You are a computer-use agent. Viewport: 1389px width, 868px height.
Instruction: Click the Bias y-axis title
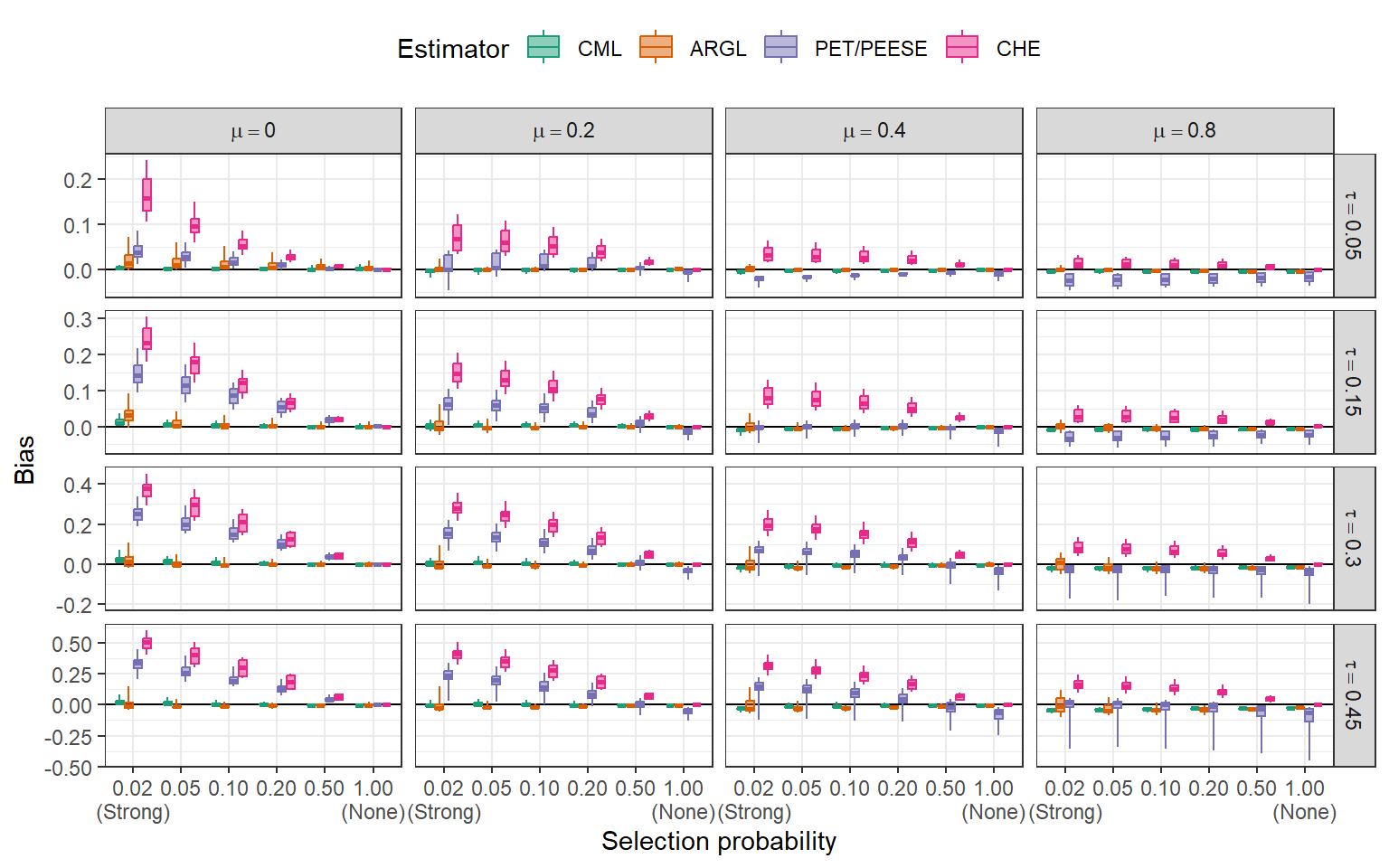(24, 459)
